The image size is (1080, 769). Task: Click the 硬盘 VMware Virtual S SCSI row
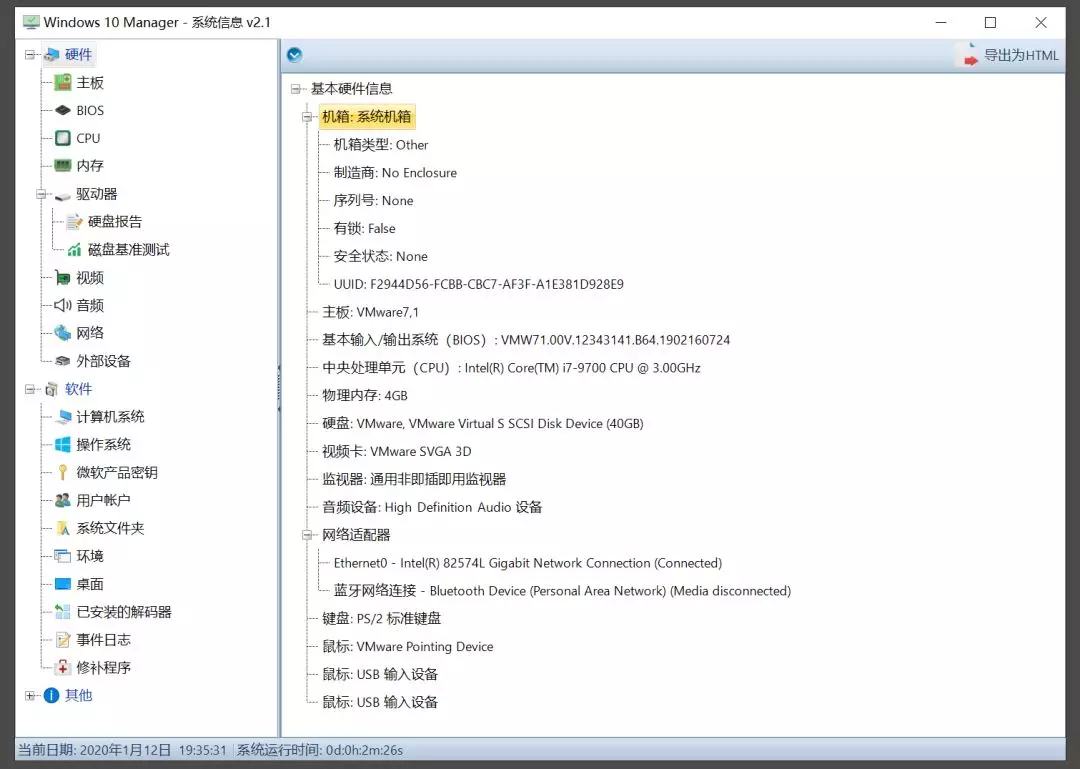tap(483, 424)
